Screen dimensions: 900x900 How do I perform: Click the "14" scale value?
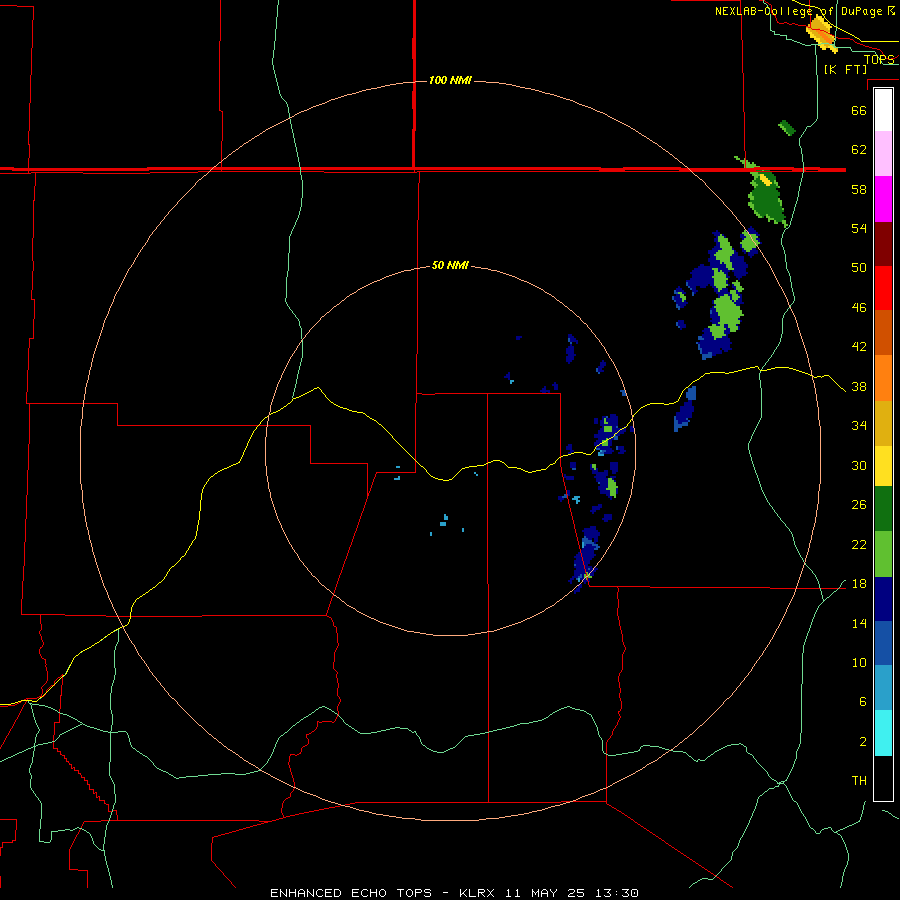(x=859, y=623)
